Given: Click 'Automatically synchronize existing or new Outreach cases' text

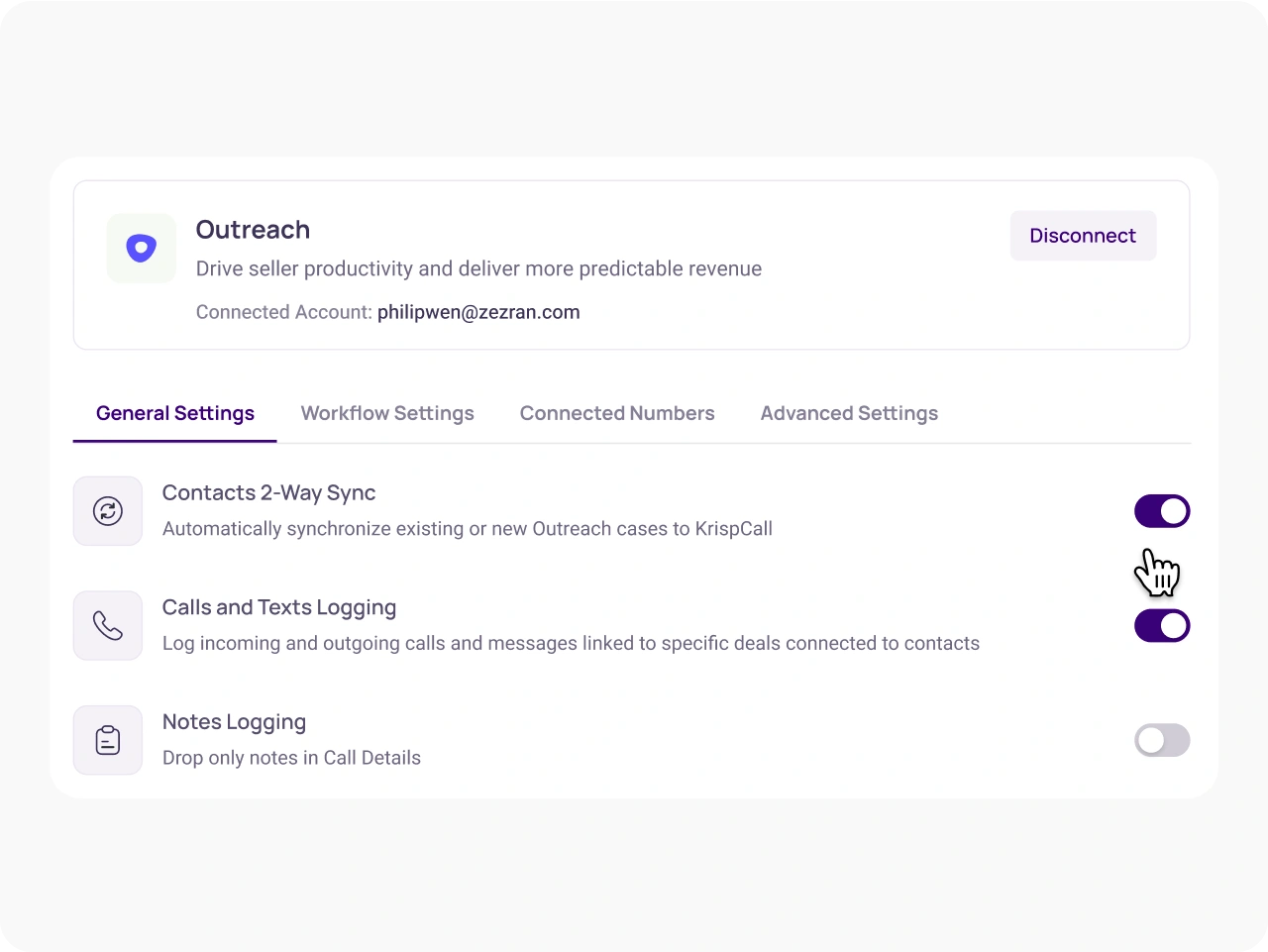Looking at the screenshot, I should (x=468, y=529).
